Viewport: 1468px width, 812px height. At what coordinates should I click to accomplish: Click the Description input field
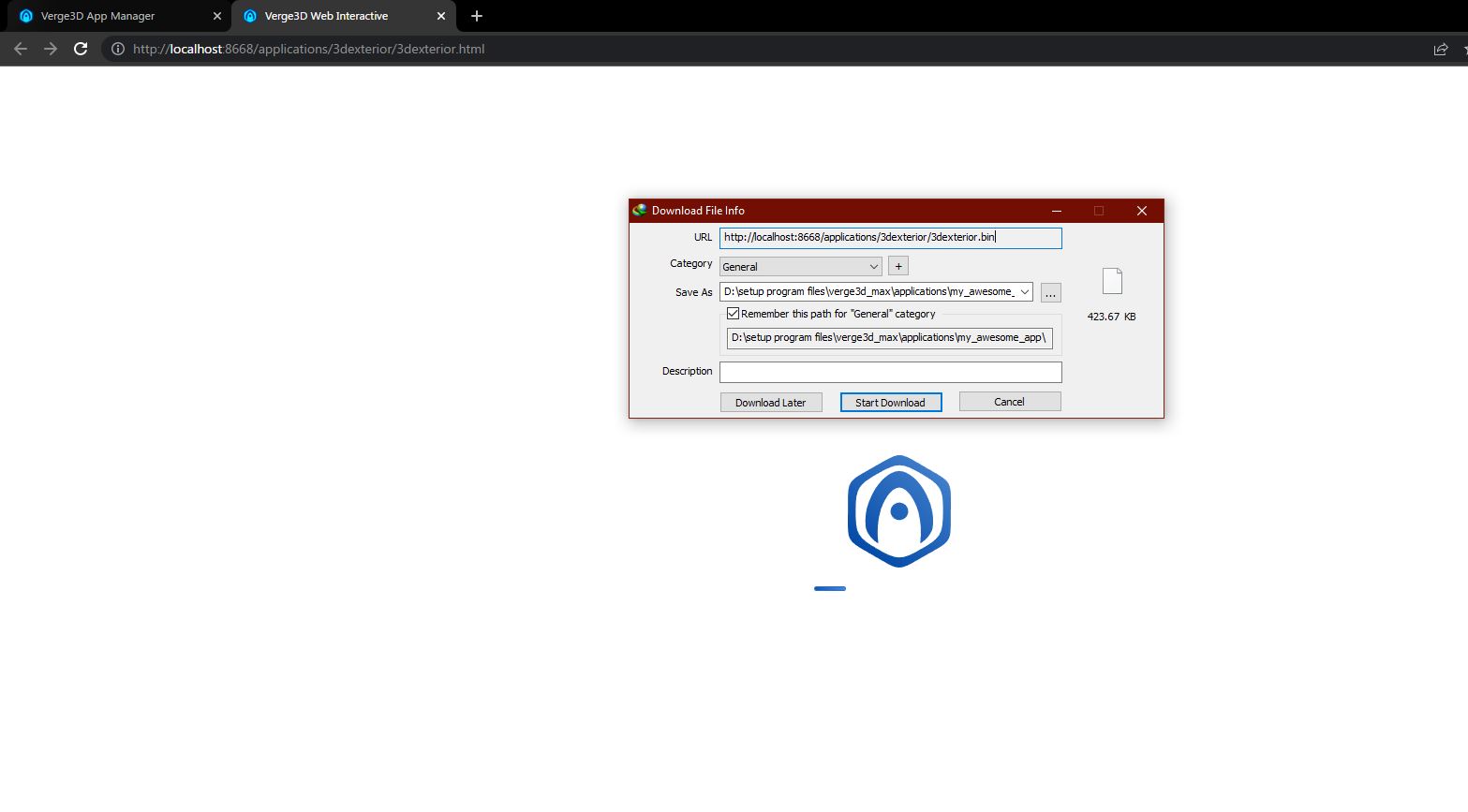[890, 372]
